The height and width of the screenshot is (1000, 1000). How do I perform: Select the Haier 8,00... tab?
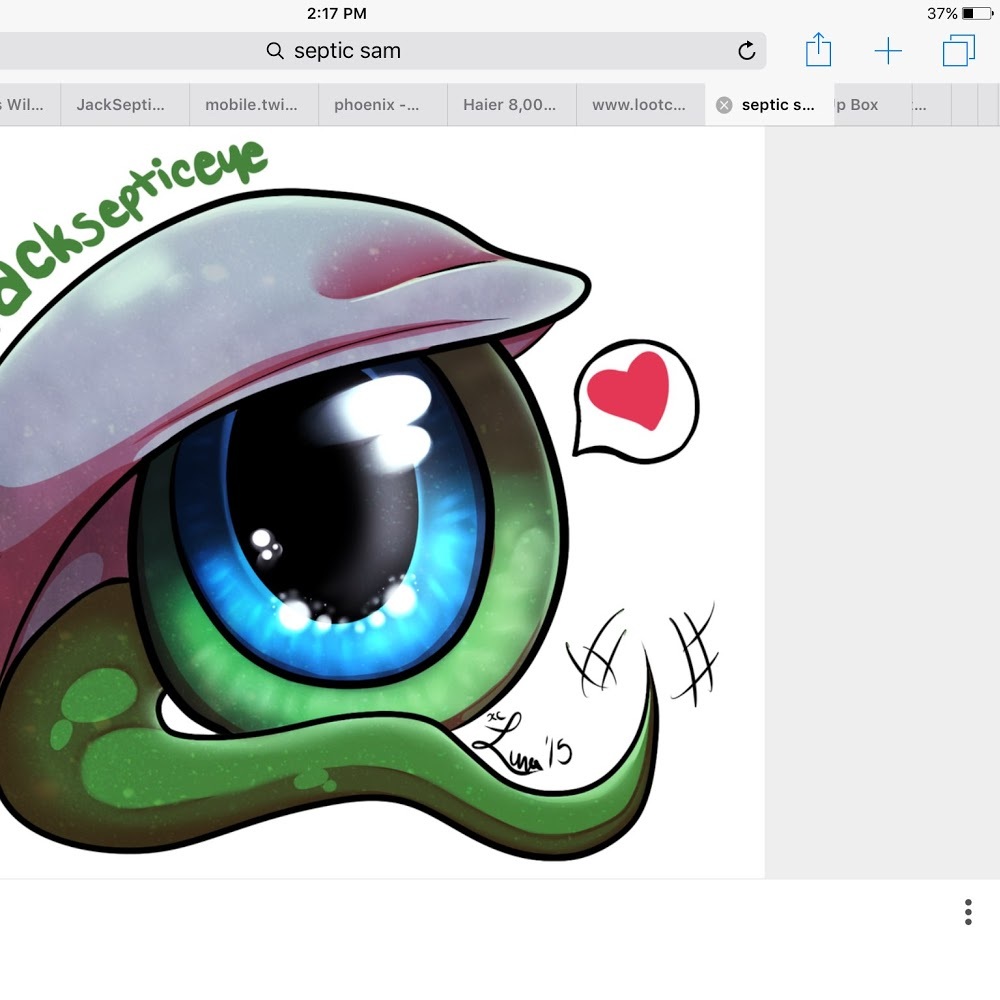tap(509, 105)
